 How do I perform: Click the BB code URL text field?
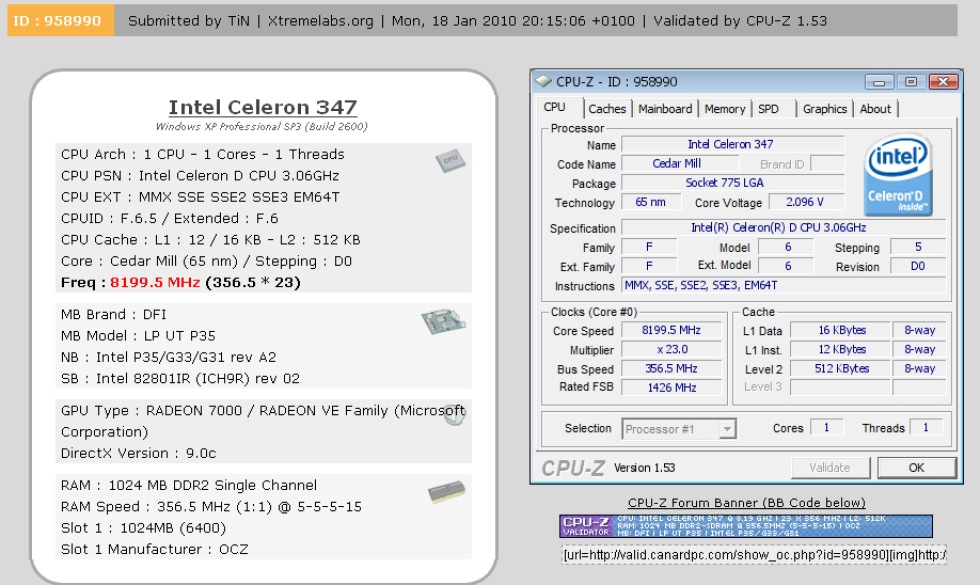click(x=754, y=554)
